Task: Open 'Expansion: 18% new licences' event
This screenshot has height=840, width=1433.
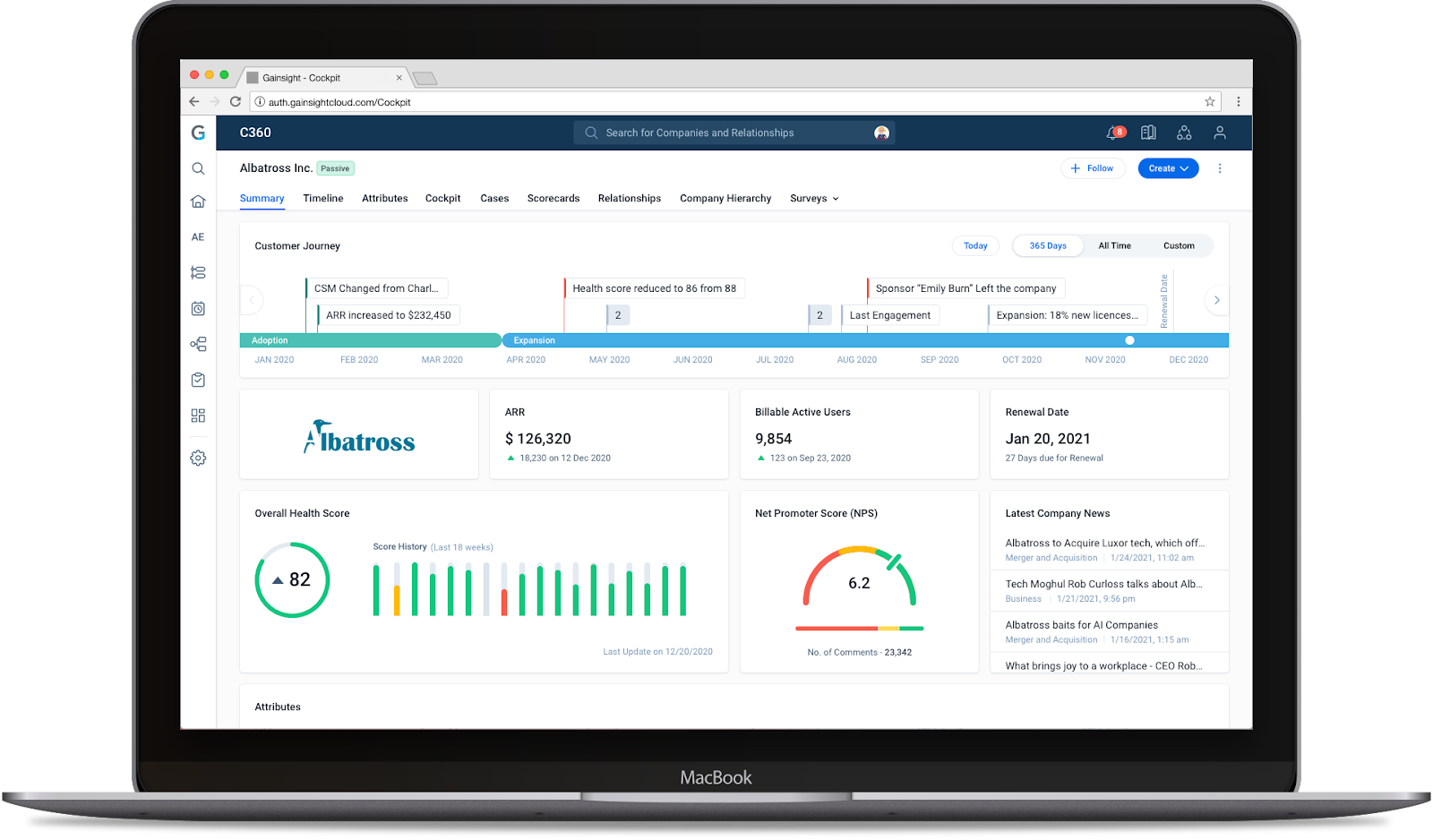Action: (x=1067, y=315)
